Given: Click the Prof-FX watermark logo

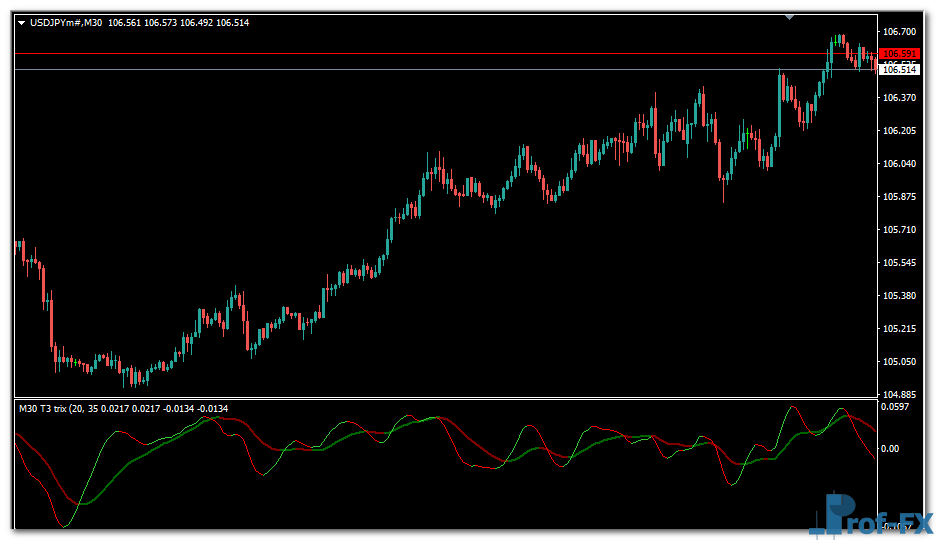Looking at the screenshot, I should 871,515.
